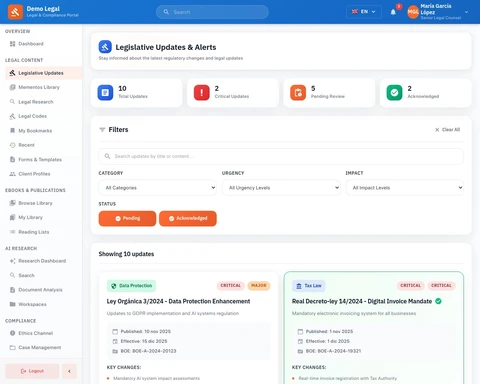This screenshot has height=384, width=480.
Task: Click the Effective: 1 dic 2025 text
Action: [x=328, y=341]
